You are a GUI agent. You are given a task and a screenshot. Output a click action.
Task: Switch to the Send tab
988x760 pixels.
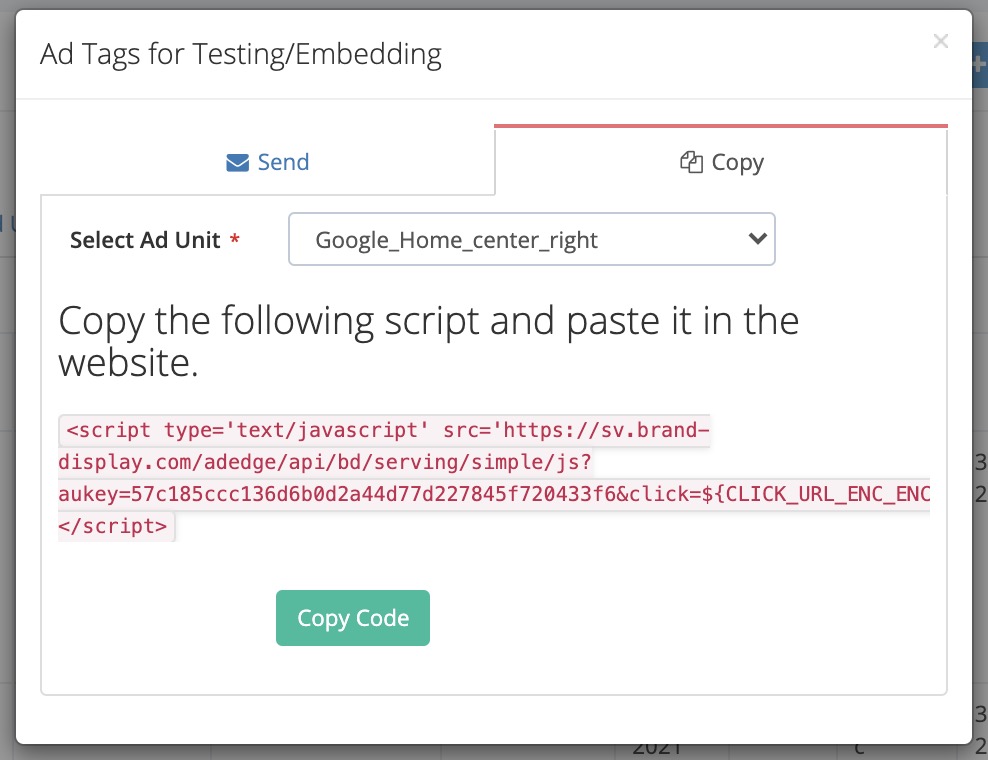click(x=268, y=163)
